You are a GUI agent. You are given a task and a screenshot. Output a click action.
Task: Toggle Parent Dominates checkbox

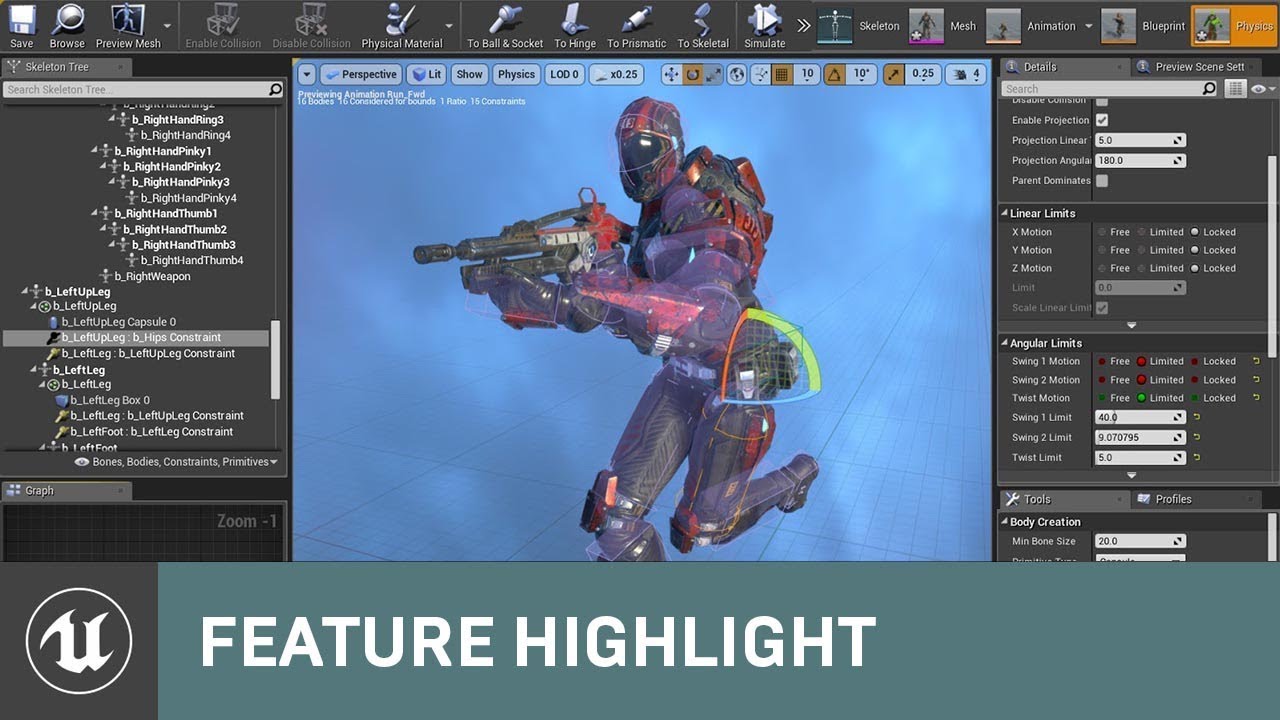(1102, 181)
